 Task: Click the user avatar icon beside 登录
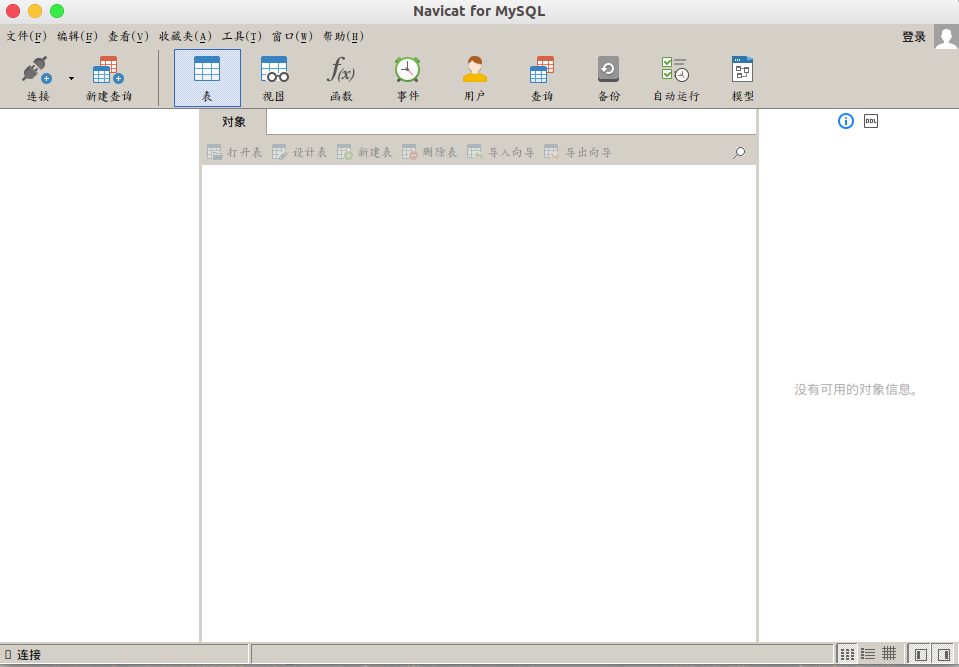[x=946, y=37]
